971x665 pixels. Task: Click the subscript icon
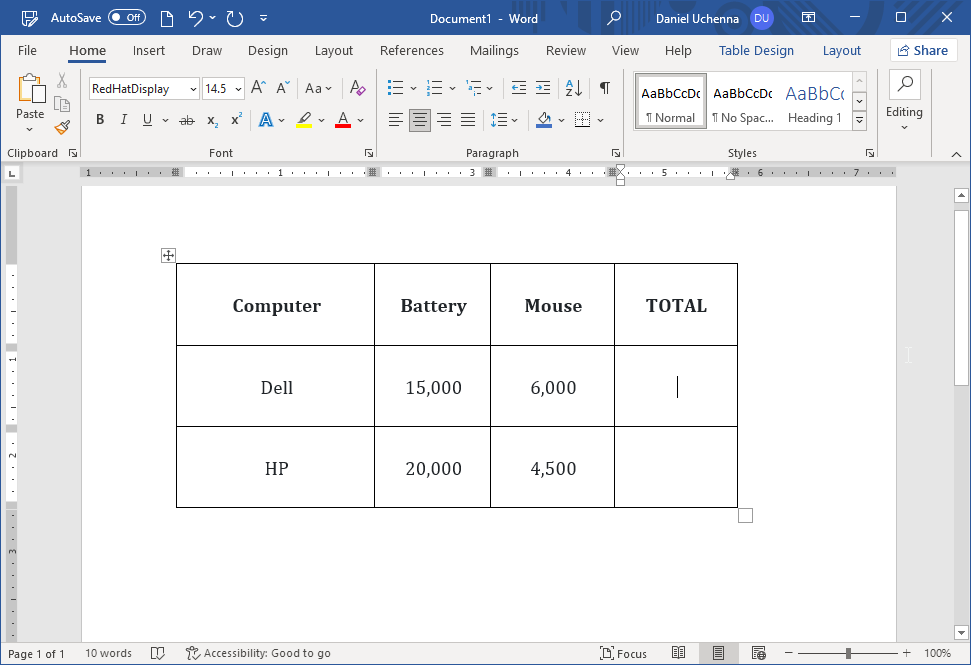click(x=211, y=119)
